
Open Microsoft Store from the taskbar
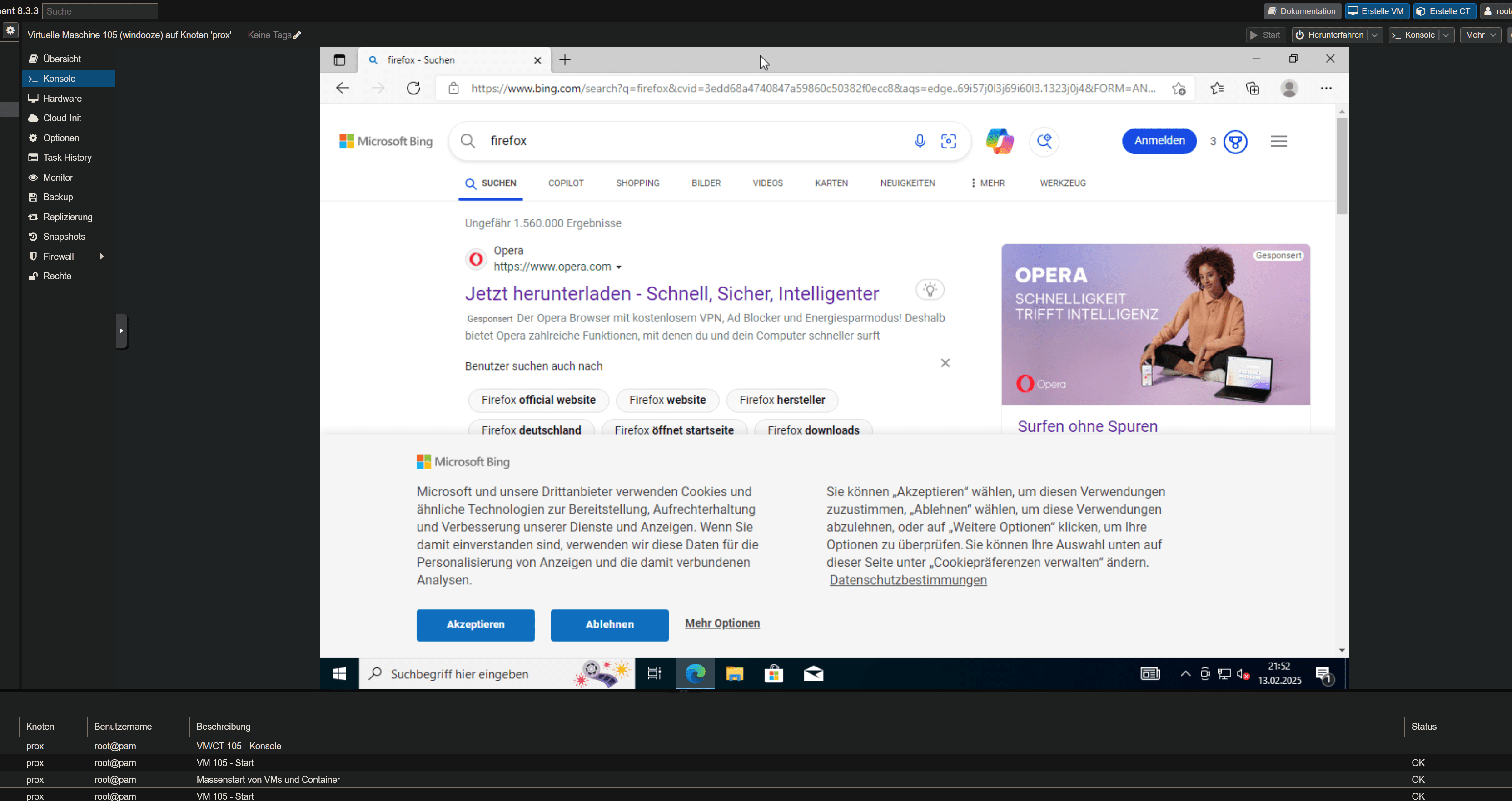tap(774, 674)
